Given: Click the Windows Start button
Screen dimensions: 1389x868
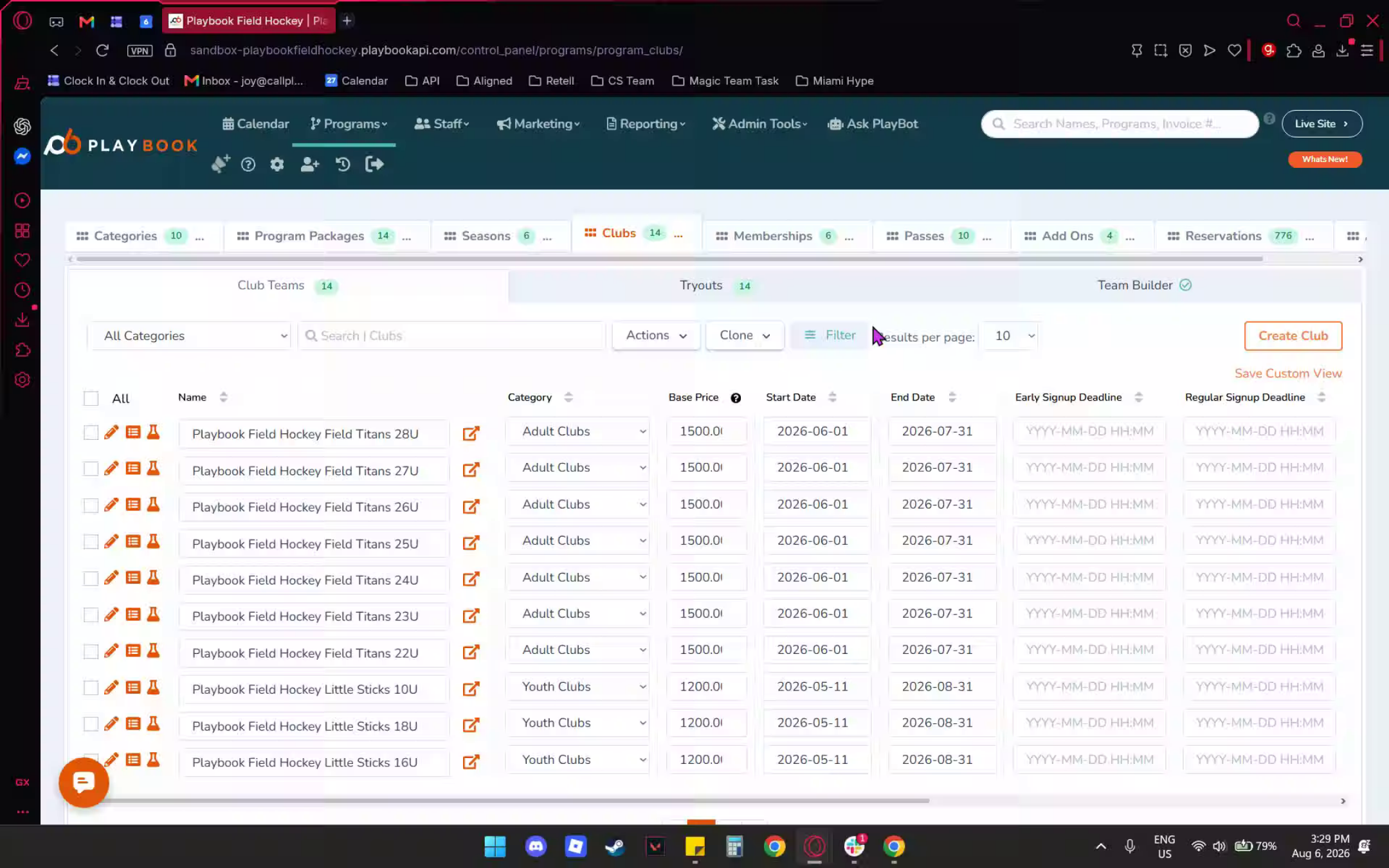Looking at the screenshot, I should pyautogui.click(x=495, y=846).
